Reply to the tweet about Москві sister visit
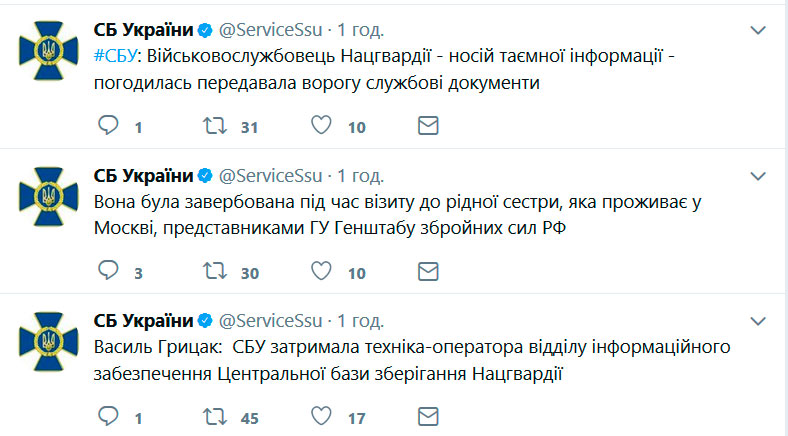The image size is (788, 436). [109, 270]
